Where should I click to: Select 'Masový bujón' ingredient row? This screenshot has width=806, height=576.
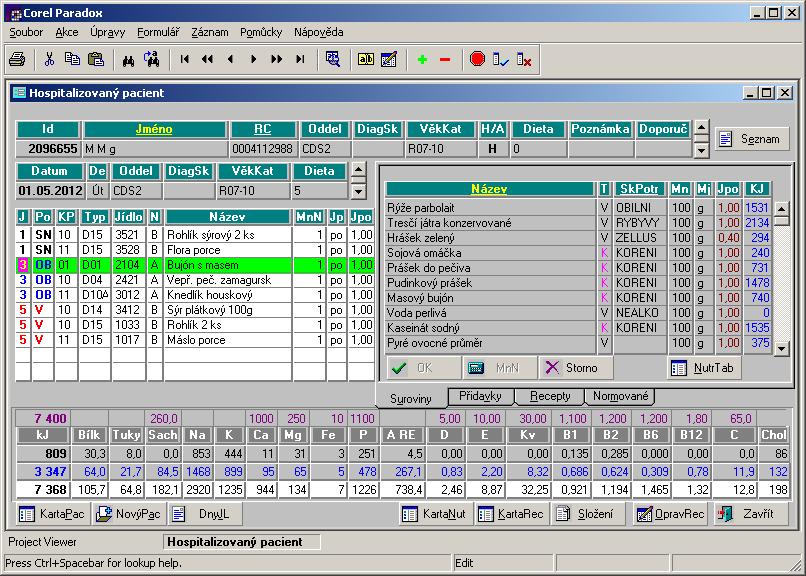pyautogui.click(x=578, y=298)
